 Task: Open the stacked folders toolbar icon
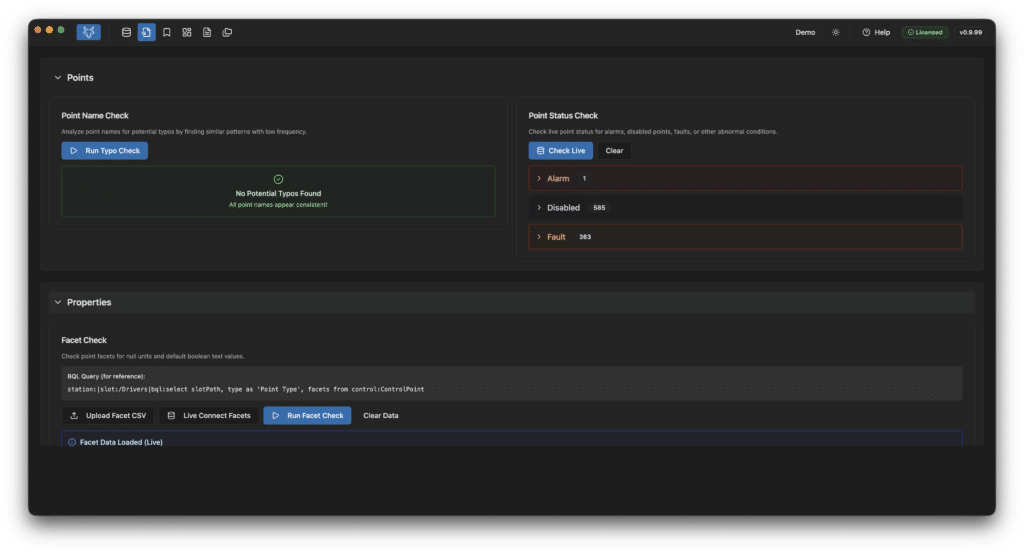(227, 32)
